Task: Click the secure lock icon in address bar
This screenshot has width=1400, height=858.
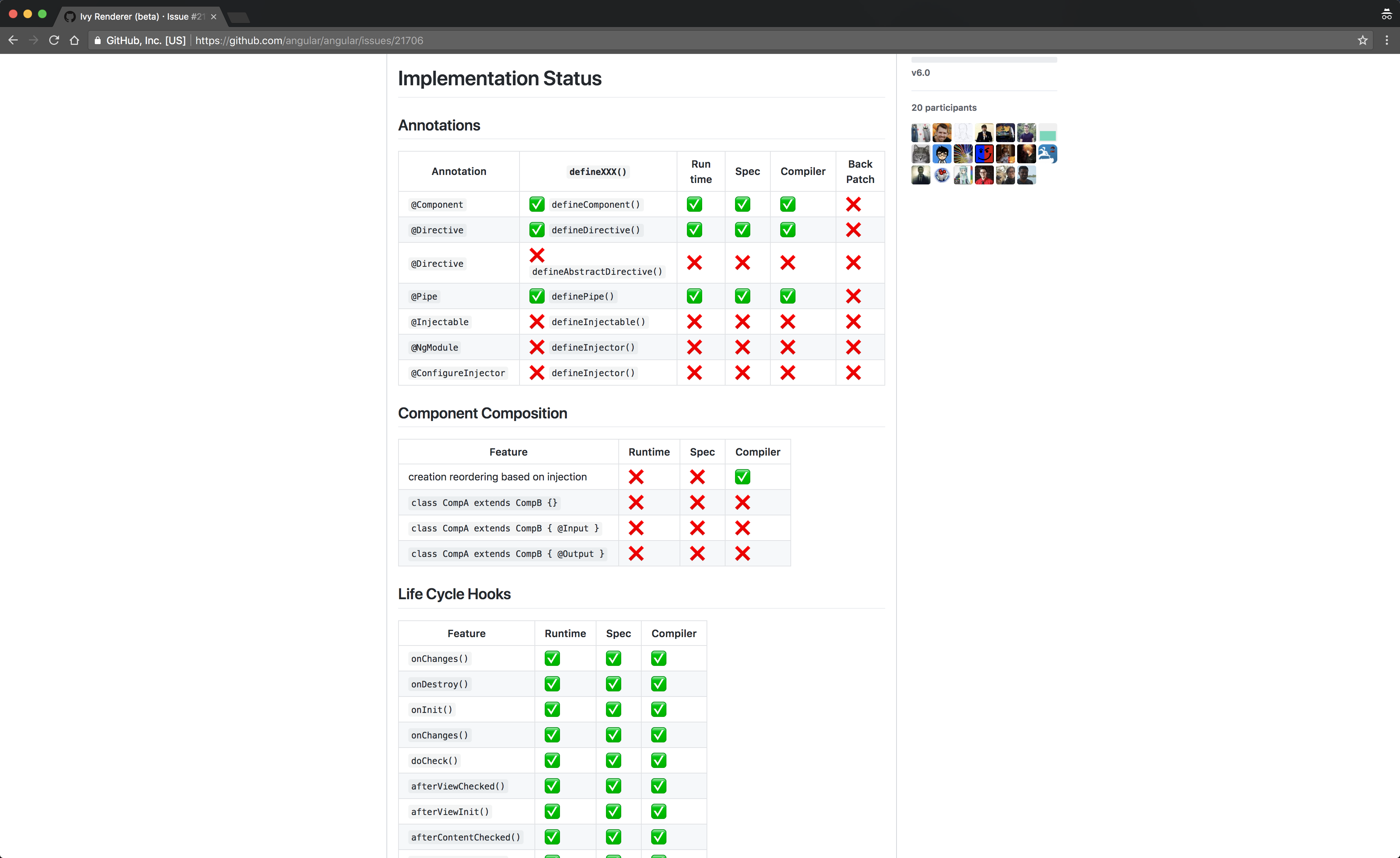Action: pyautogui.click(x=98, y=40)
